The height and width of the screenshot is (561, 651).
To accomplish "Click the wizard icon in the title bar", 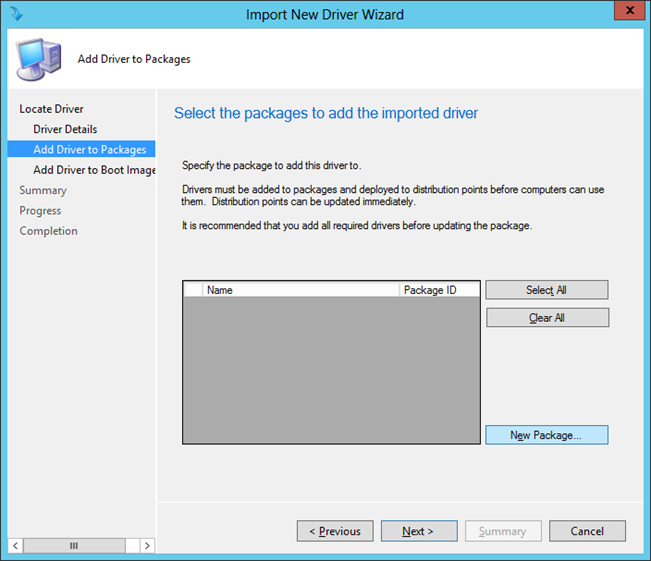I will tap(15, 14).
